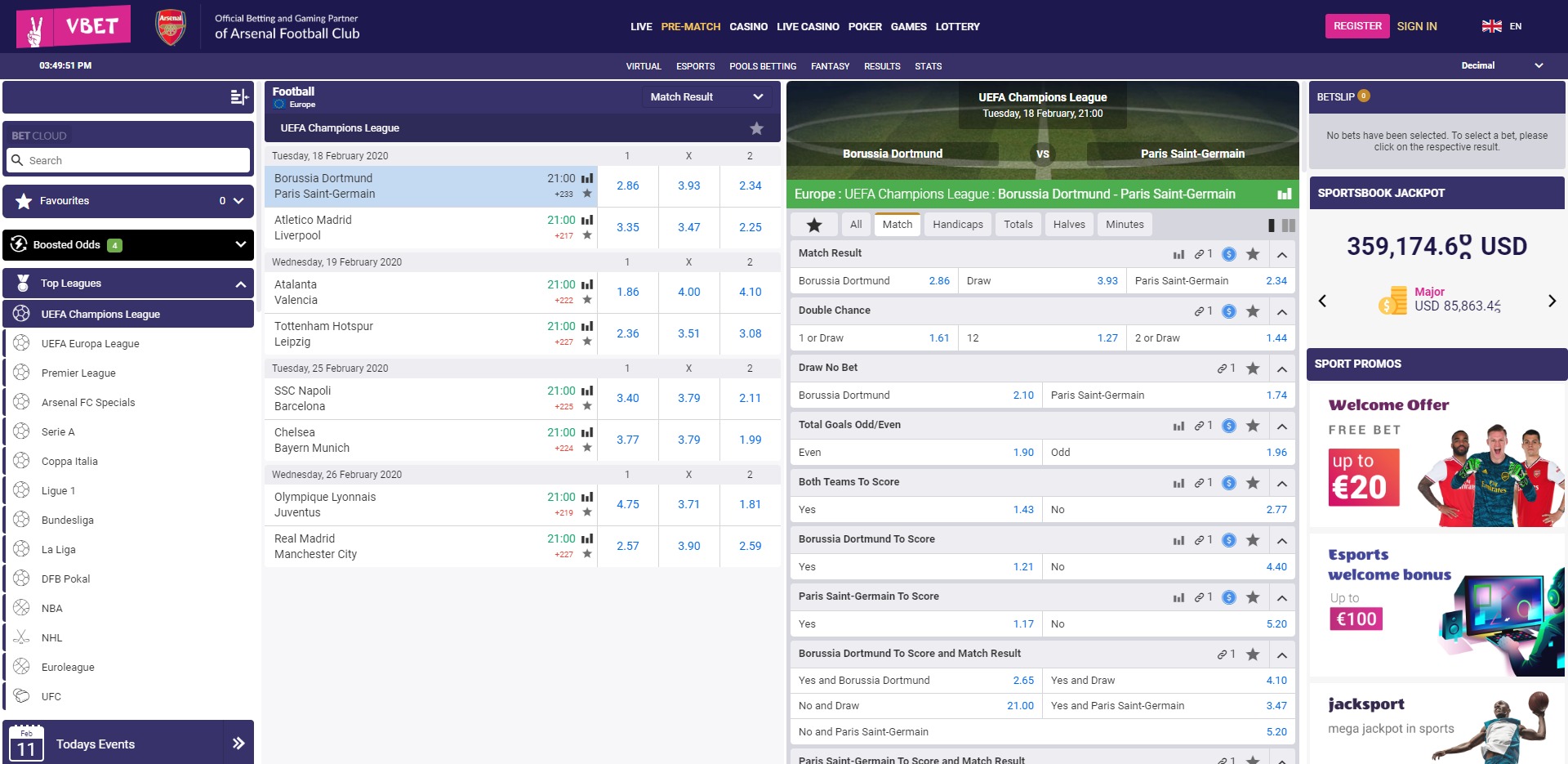Screen dimensions: 1568x764
Task: Collapse the Double Chance market
Action: pyautogui.click(x=1282, y=311)
